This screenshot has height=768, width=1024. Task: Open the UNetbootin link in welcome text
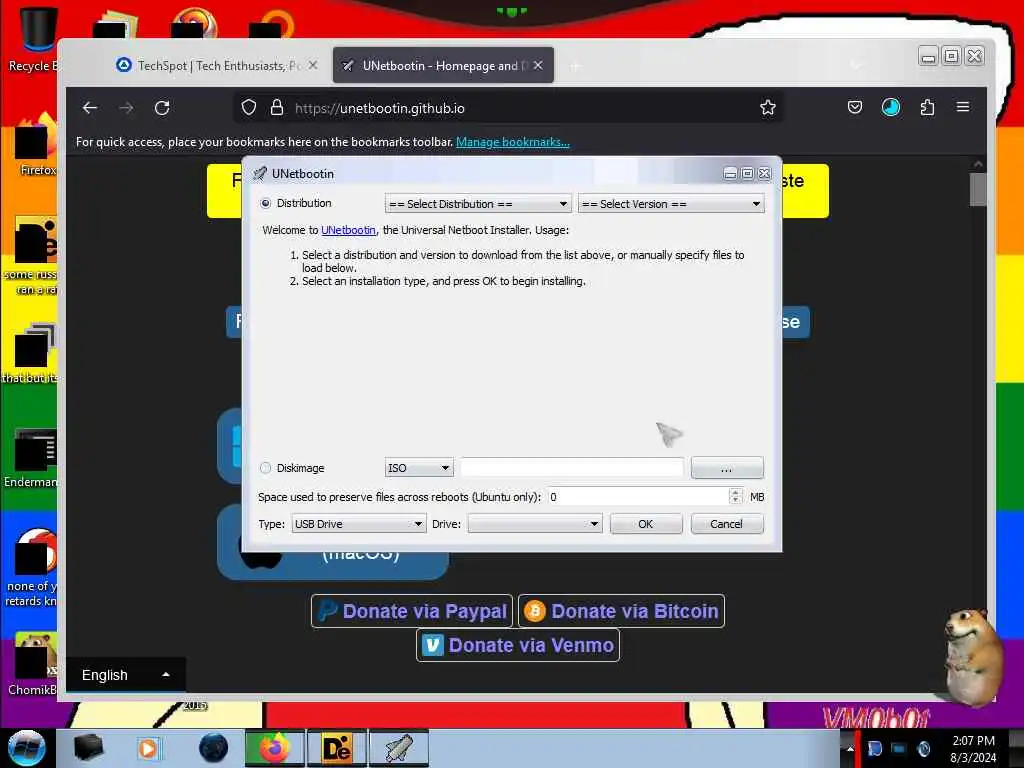point(348,230)
